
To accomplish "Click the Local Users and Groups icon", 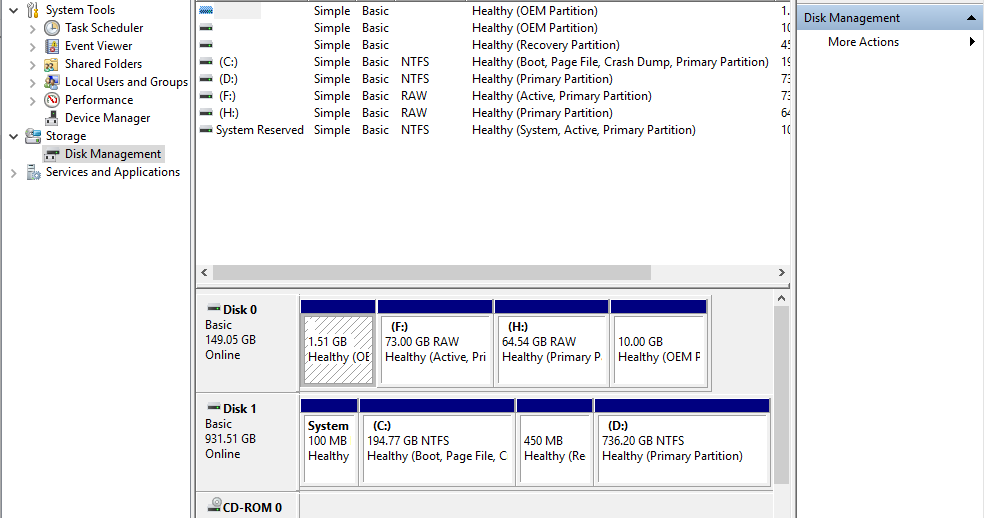I will pos(52,82).
